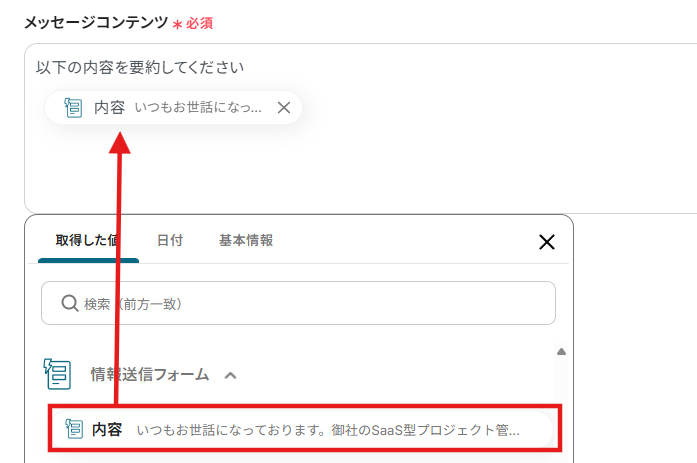Image resolution: width=697 pixels, height=463 pixels.
Task: Click the 情報送信フォーム section title
Action: (x=150, y=375)
